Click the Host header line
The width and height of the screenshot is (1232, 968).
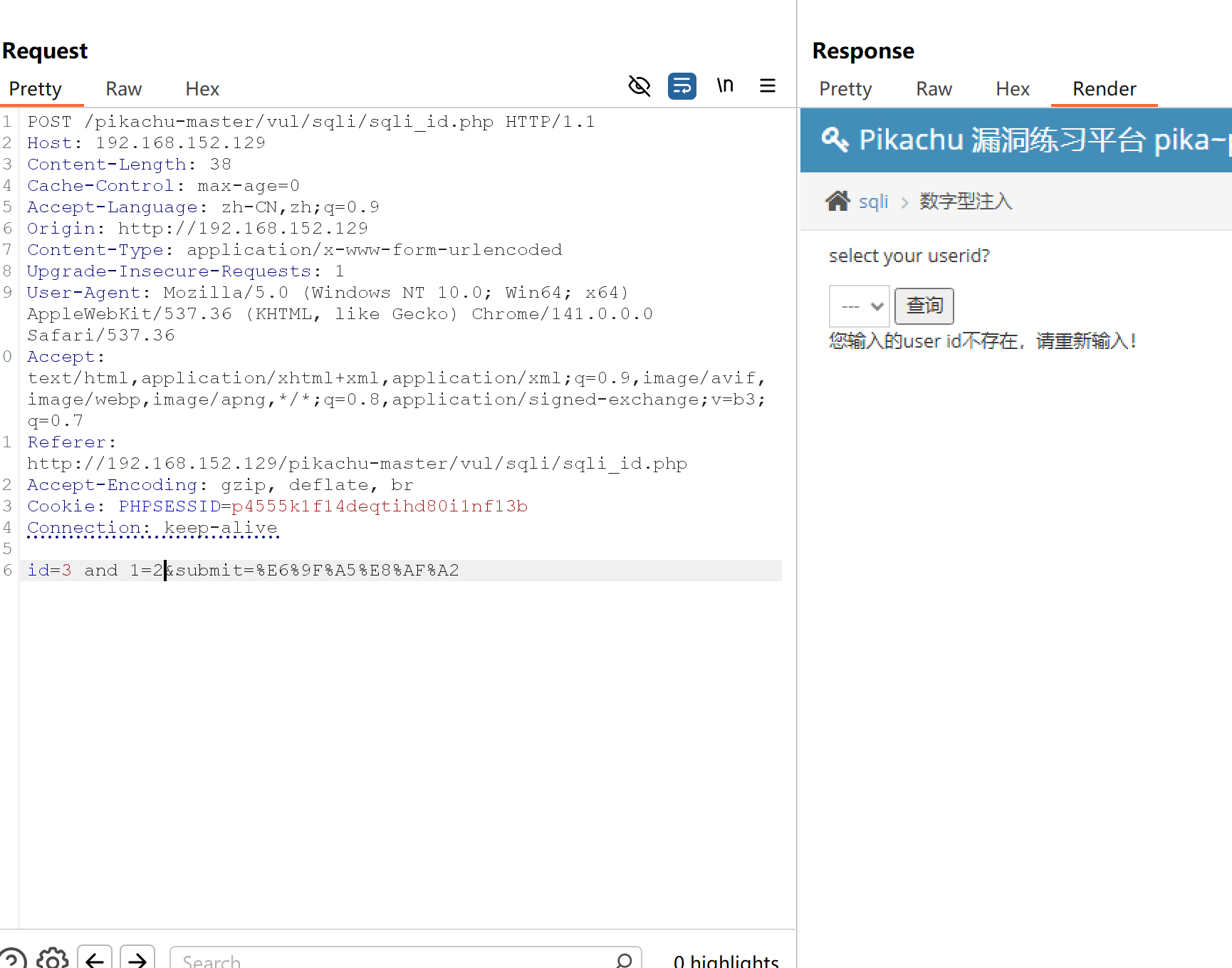pos(147,143)
